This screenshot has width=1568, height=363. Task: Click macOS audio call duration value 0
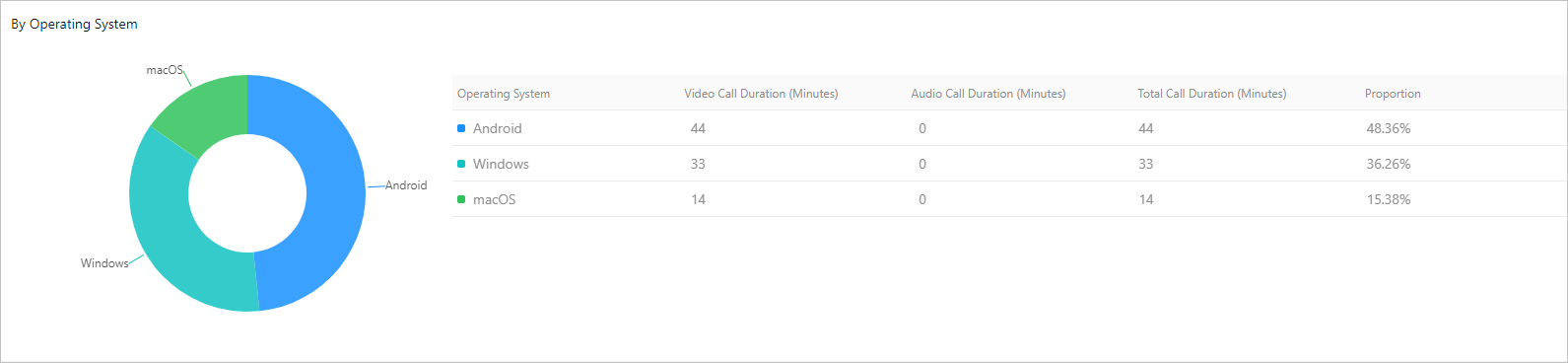tap(922, 199)
